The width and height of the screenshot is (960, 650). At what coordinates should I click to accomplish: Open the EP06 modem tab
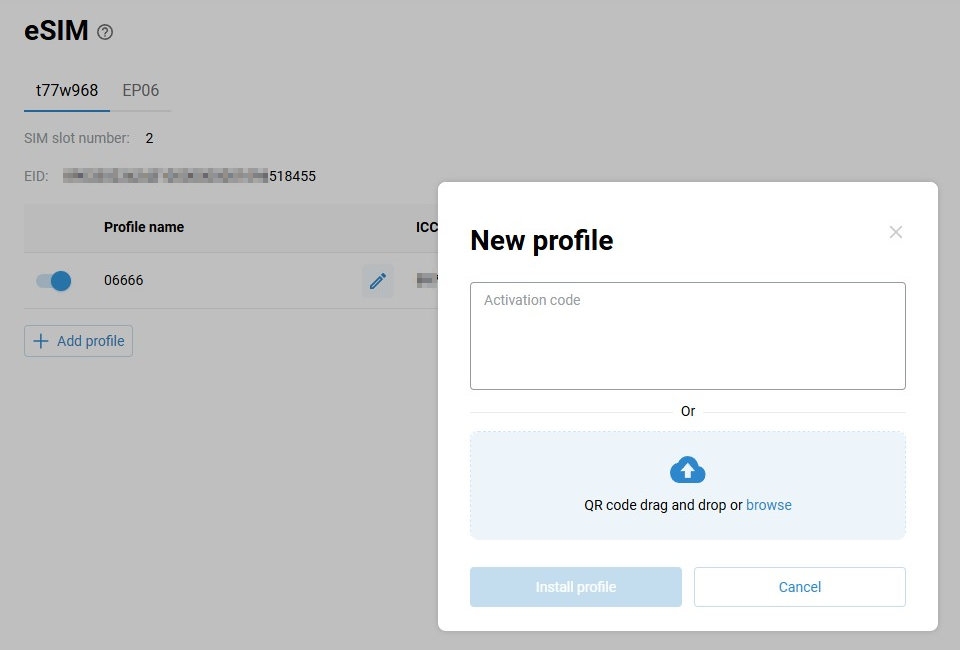point(141,90)
